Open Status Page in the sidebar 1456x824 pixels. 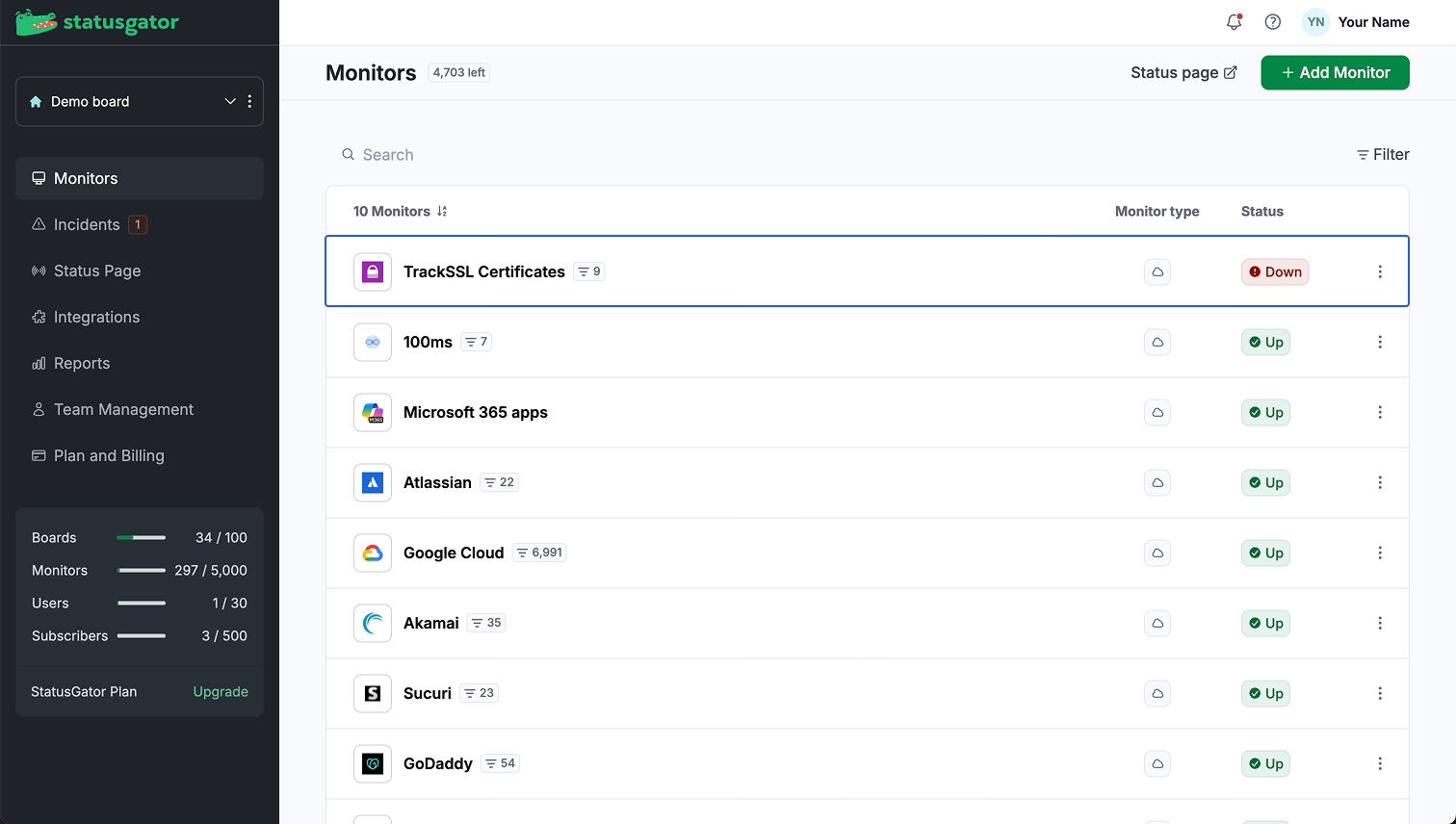coord(140,270)
